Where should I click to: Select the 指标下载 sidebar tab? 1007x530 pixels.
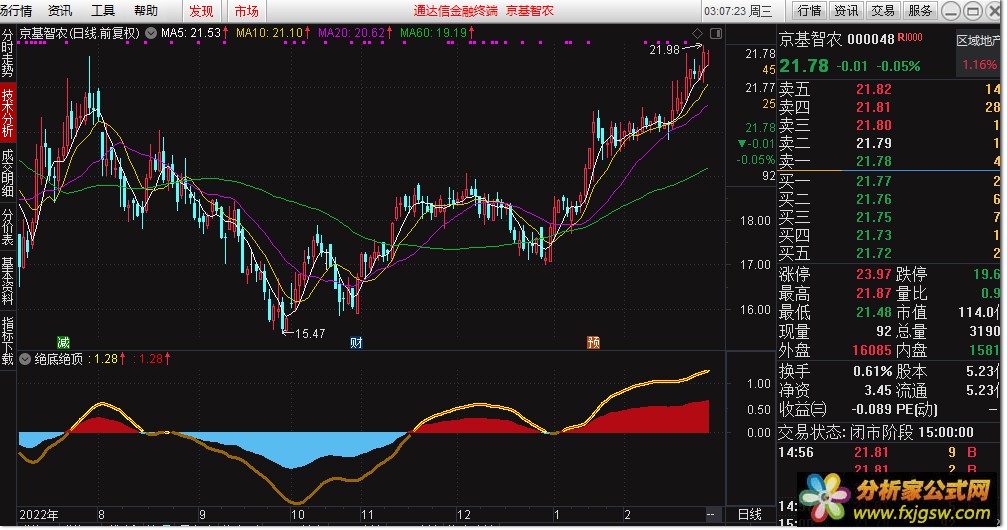[7, 340]
